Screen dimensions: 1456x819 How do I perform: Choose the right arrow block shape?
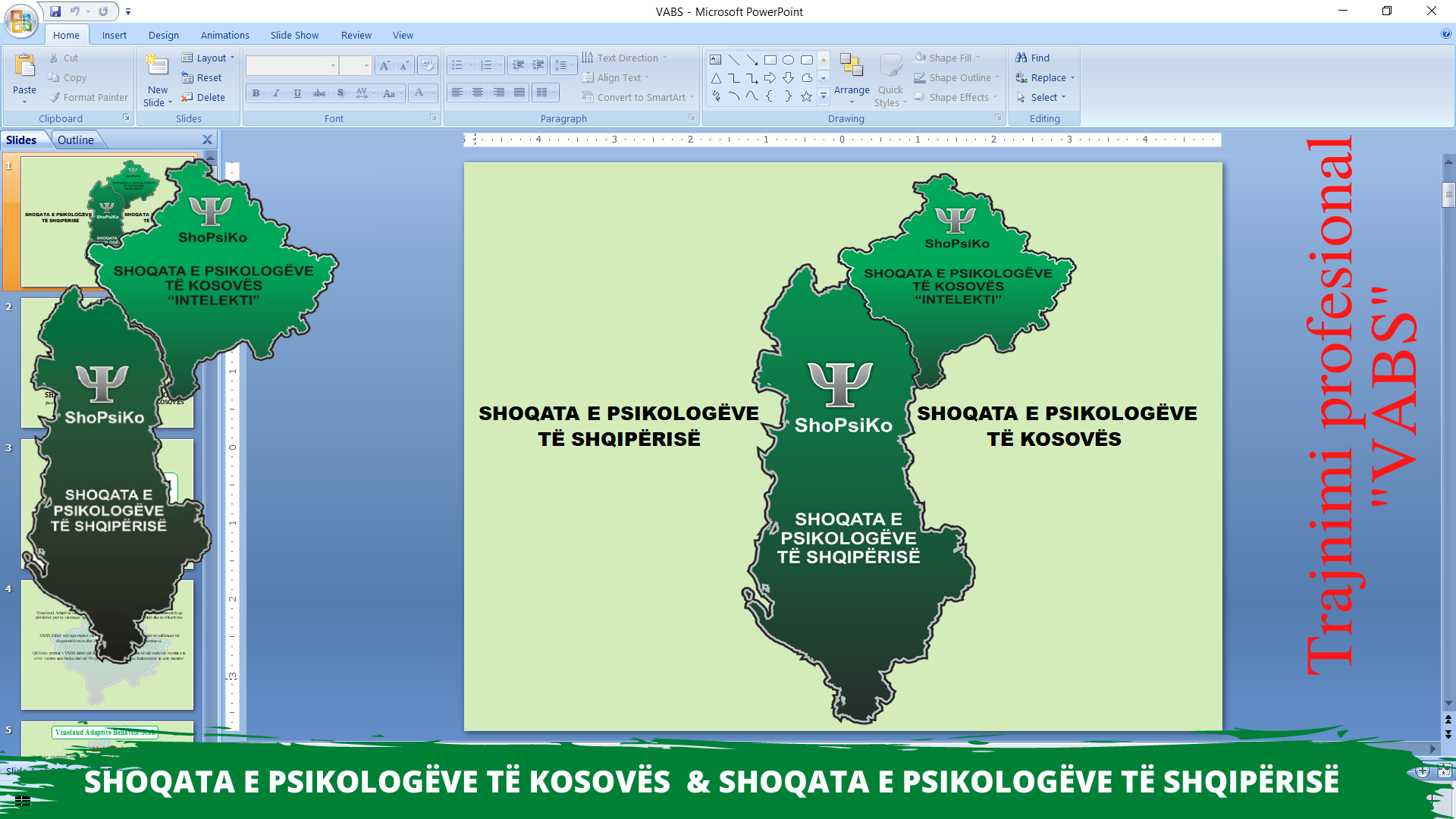point(770,78)
